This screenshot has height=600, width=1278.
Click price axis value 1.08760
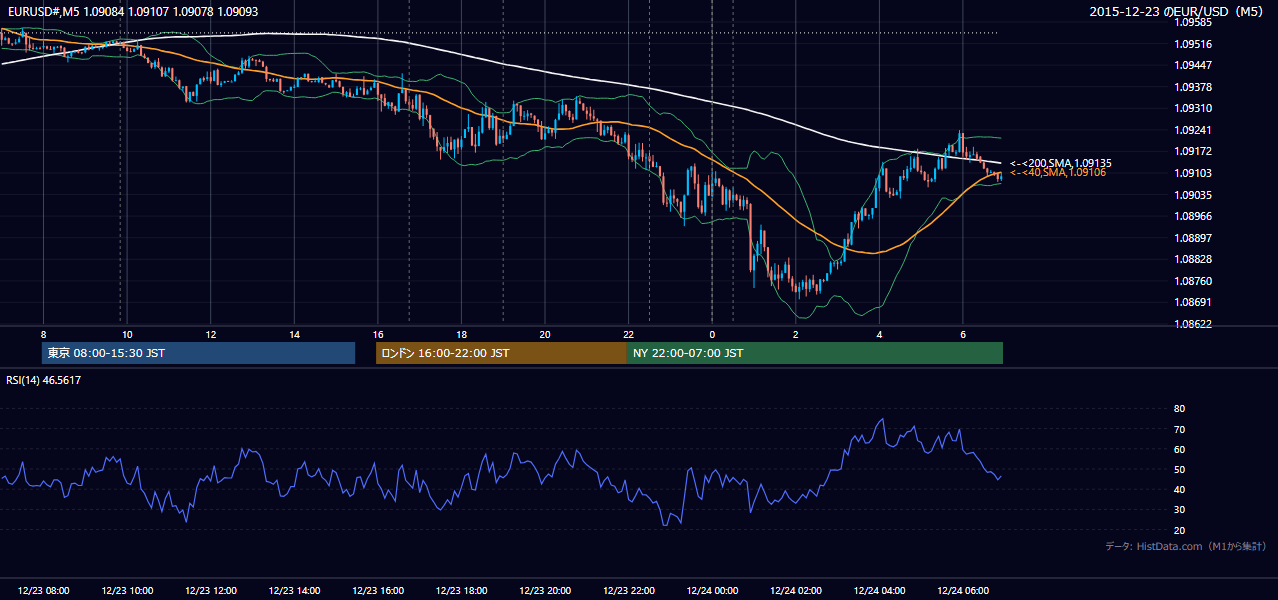(1193, 281)
